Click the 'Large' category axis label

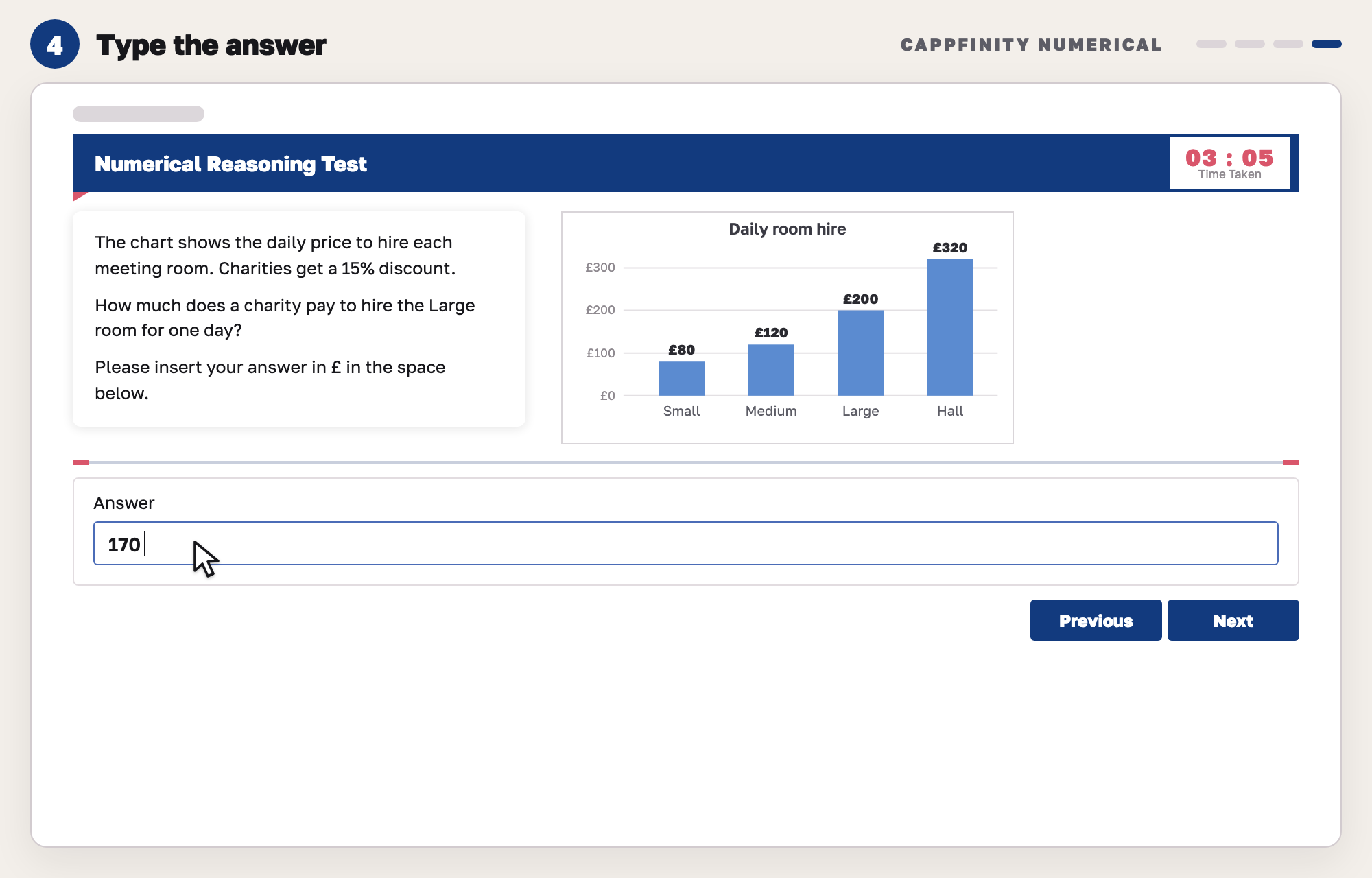pyautogui.click(x=860, y=411)
